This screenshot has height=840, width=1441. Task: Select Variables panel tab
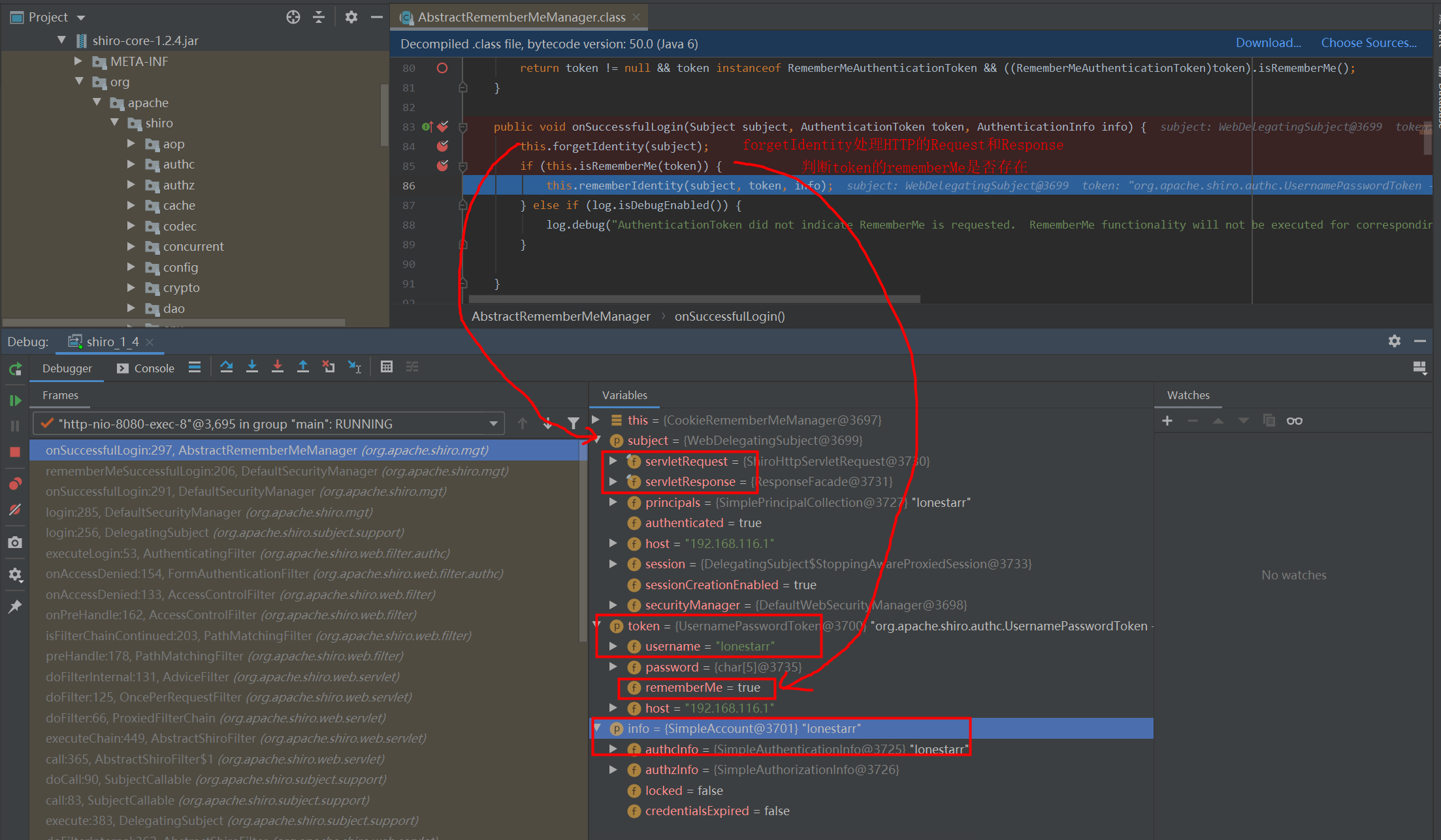[x=624, y=395]
